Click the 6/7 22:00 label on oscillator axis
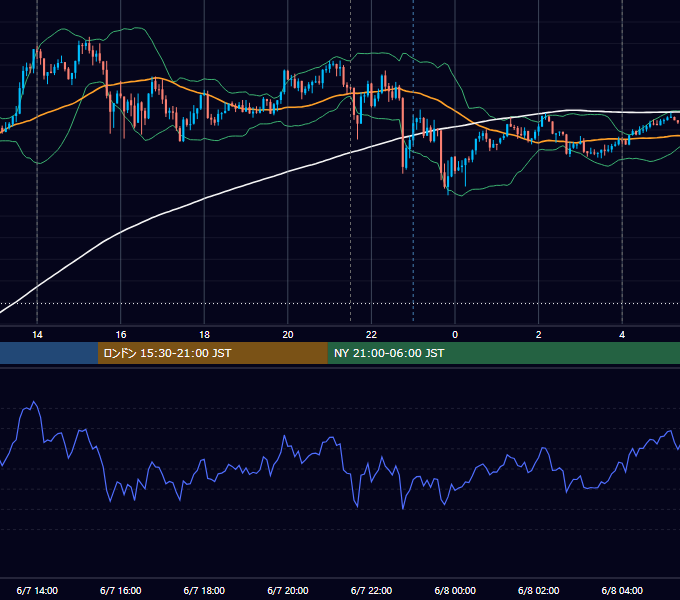 (371, 590)
